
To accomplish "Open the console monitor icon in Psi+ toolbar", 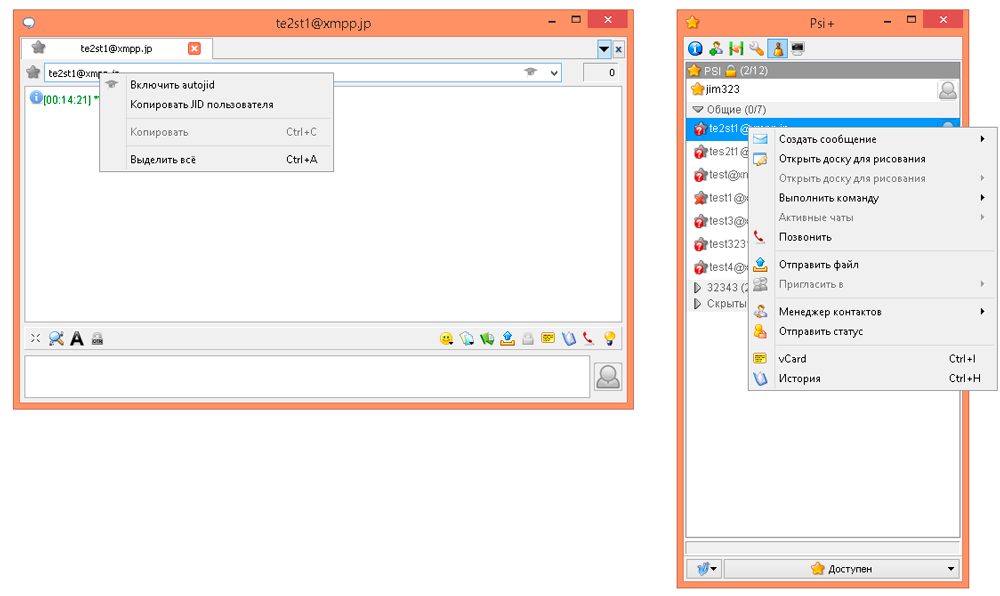I will [797, 48].
